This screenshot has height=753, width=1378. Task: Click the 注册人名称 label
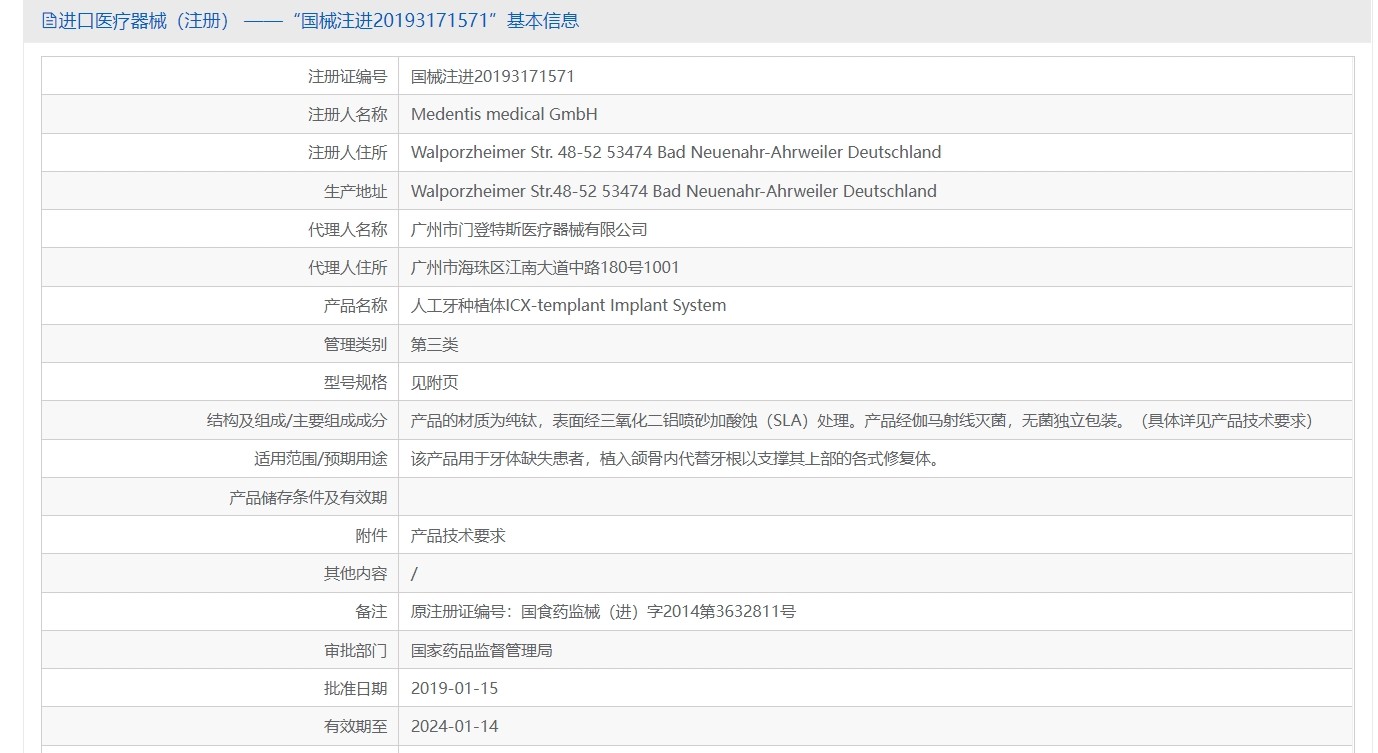pyautogui.click(x=347, y=114)
